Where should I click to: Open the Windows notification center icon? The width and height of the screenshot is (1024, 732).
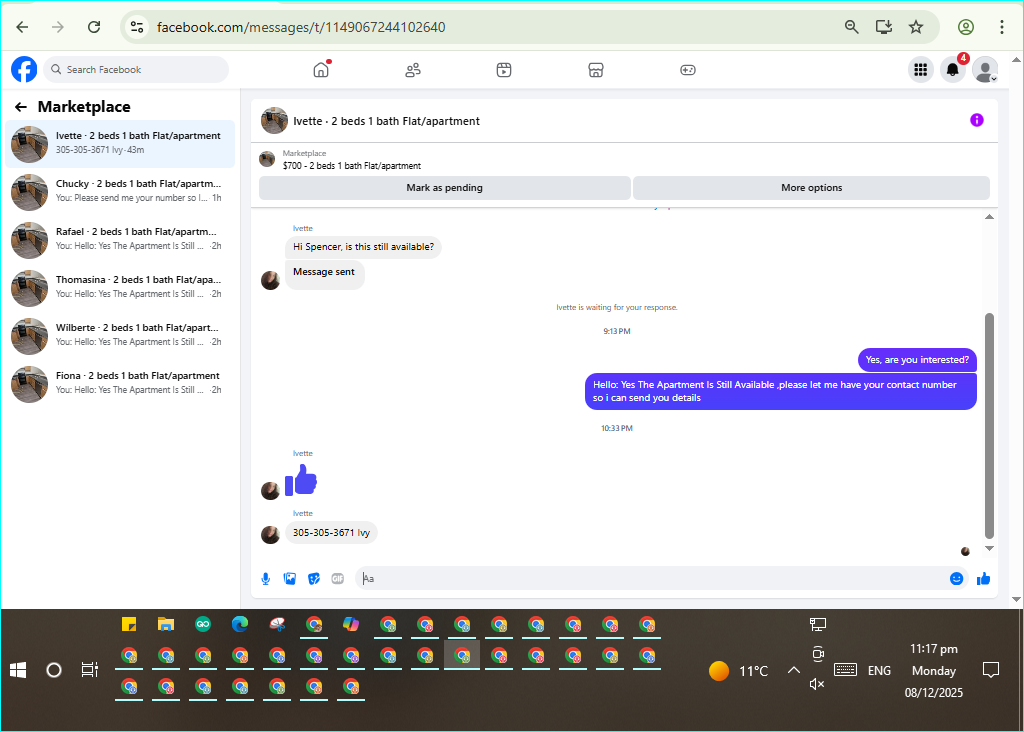[x=991, y=670]
